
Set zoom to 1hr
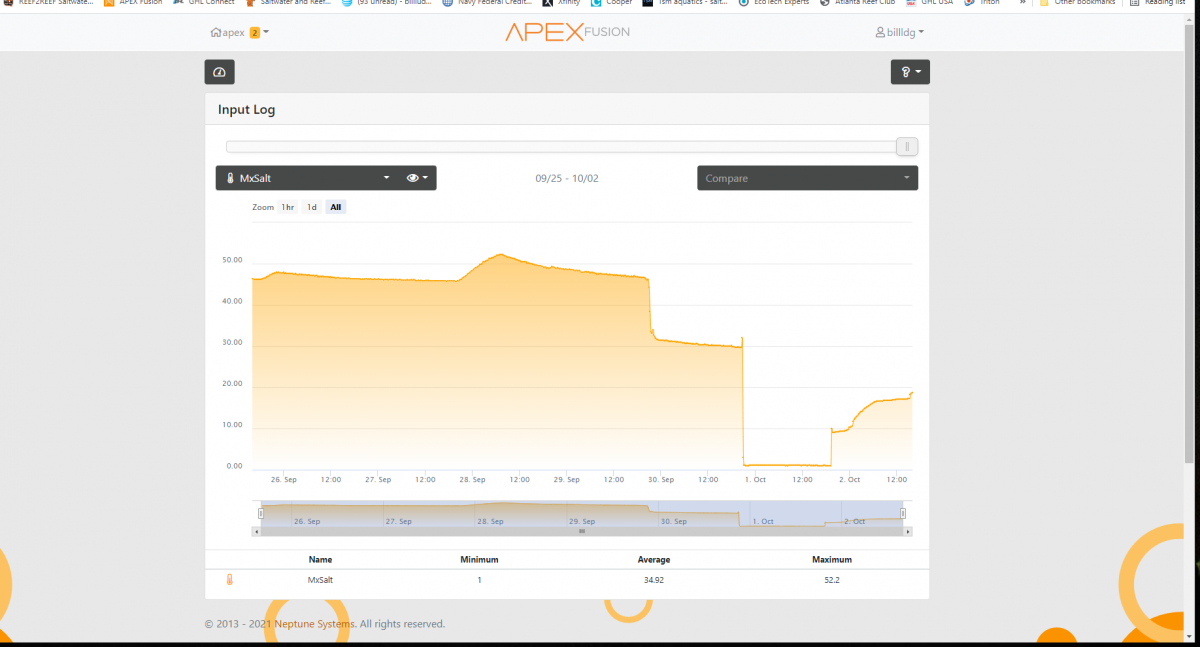pyautogui.click(x=287, y=207)
